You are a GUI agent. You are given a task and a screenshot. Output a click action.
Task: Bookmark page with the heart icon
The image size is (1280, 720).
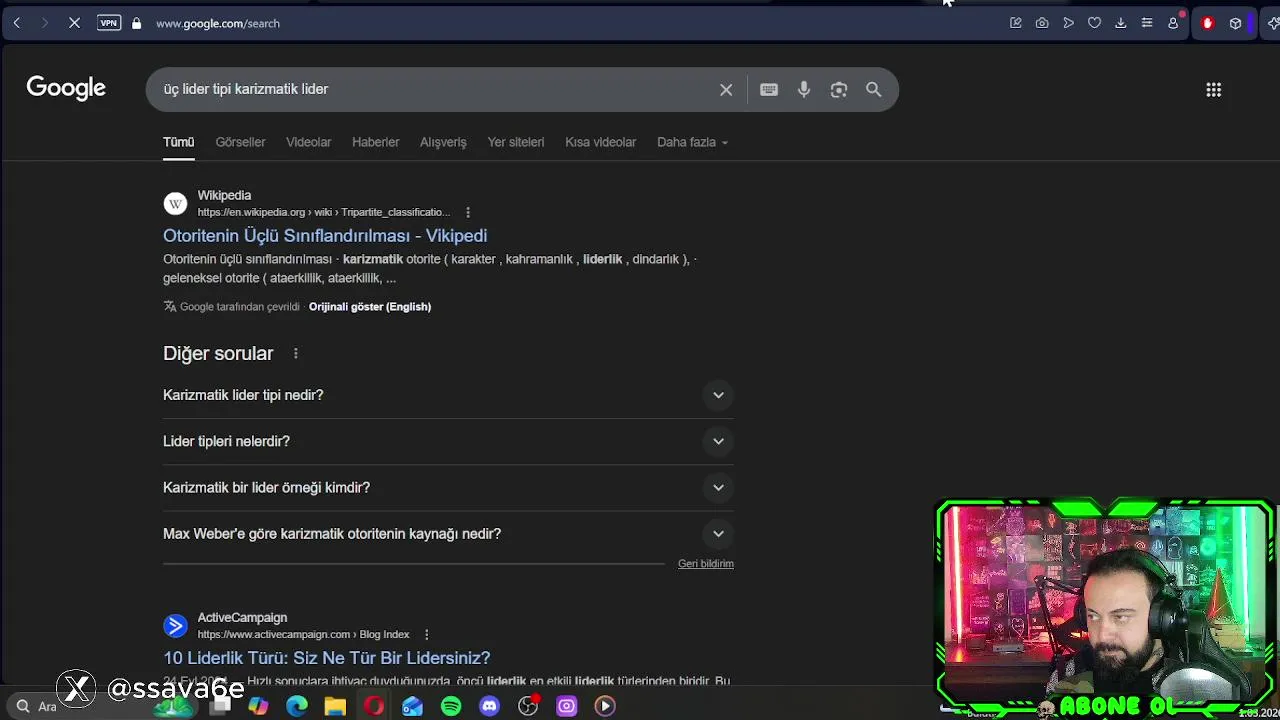pyautogui.click(x=1094, y=23)
